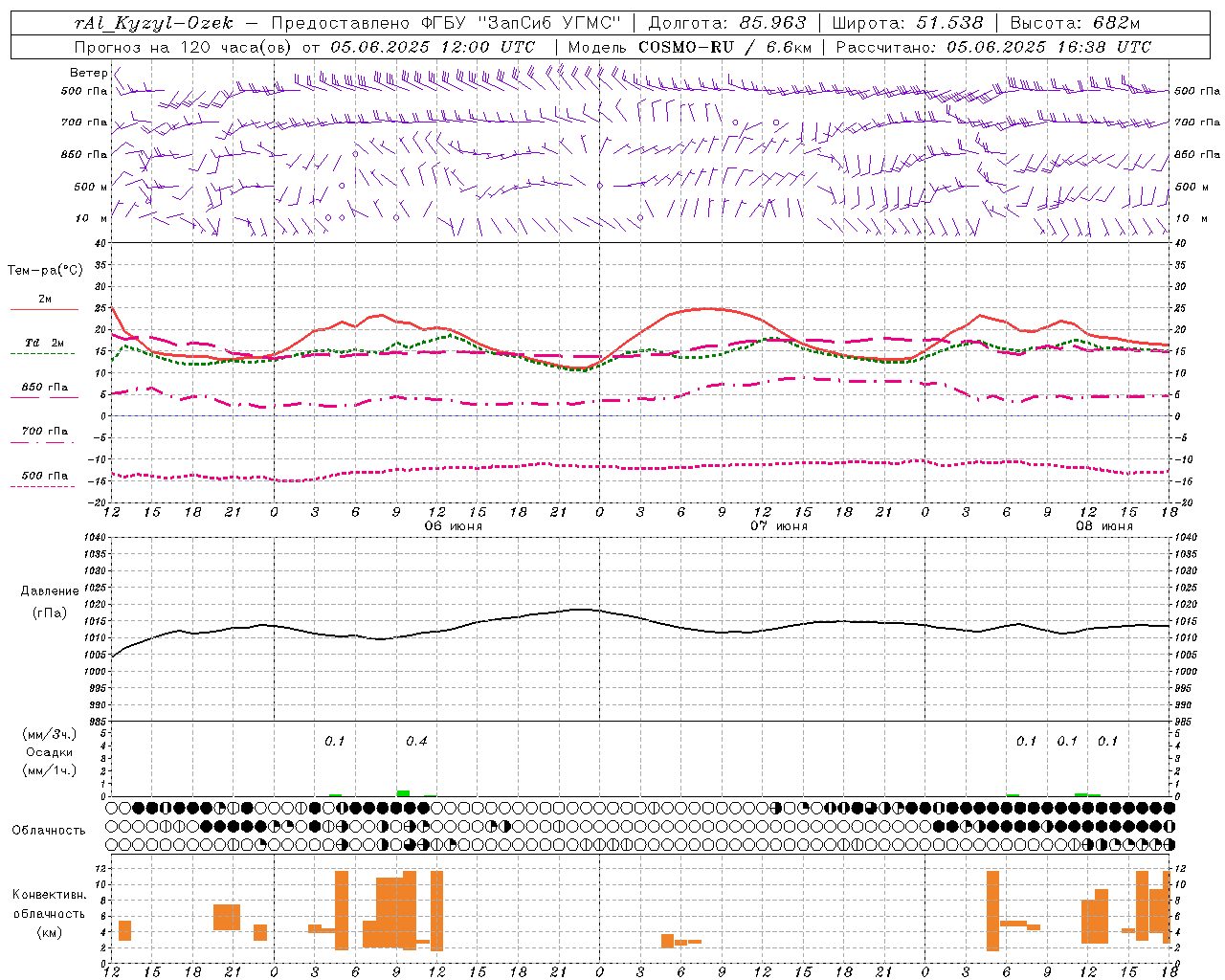Select the longitude value Долгота: 85.963
1225x980 pixels.
727,23
